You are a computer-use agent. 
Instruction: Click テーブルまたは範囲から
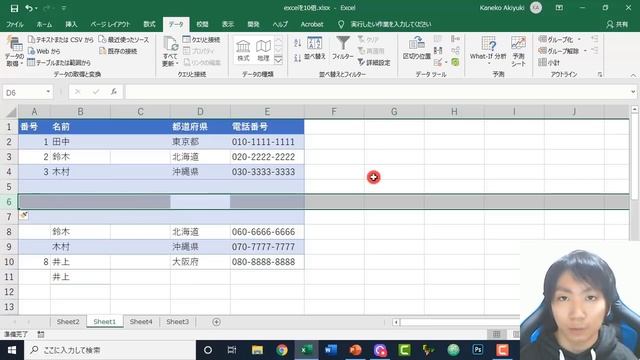59,62
